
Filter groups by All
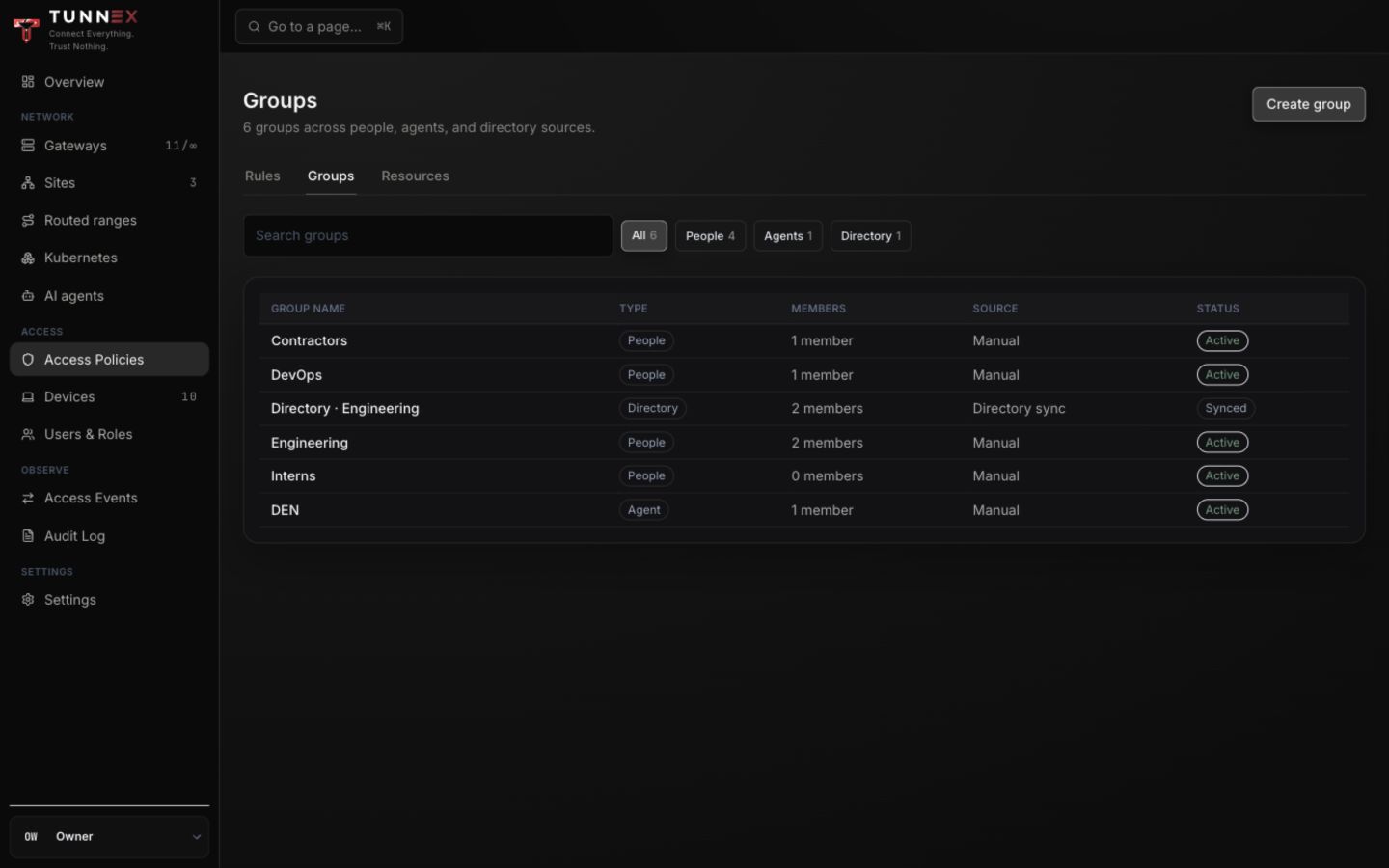click(x=643, y=236)
